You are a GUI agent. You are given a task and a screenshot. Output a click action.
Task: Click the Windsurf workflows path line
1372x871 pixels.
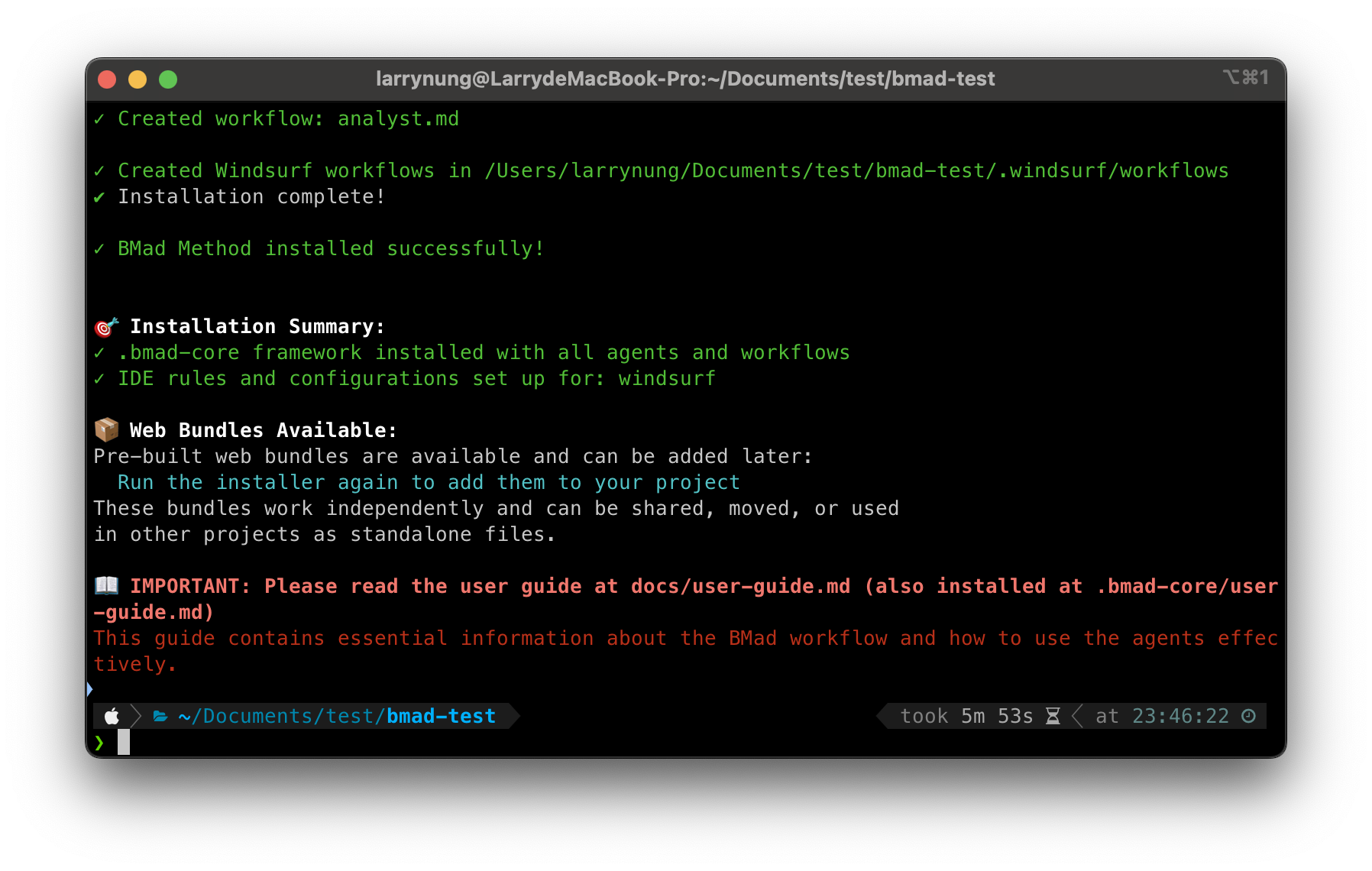click(673, 170)
